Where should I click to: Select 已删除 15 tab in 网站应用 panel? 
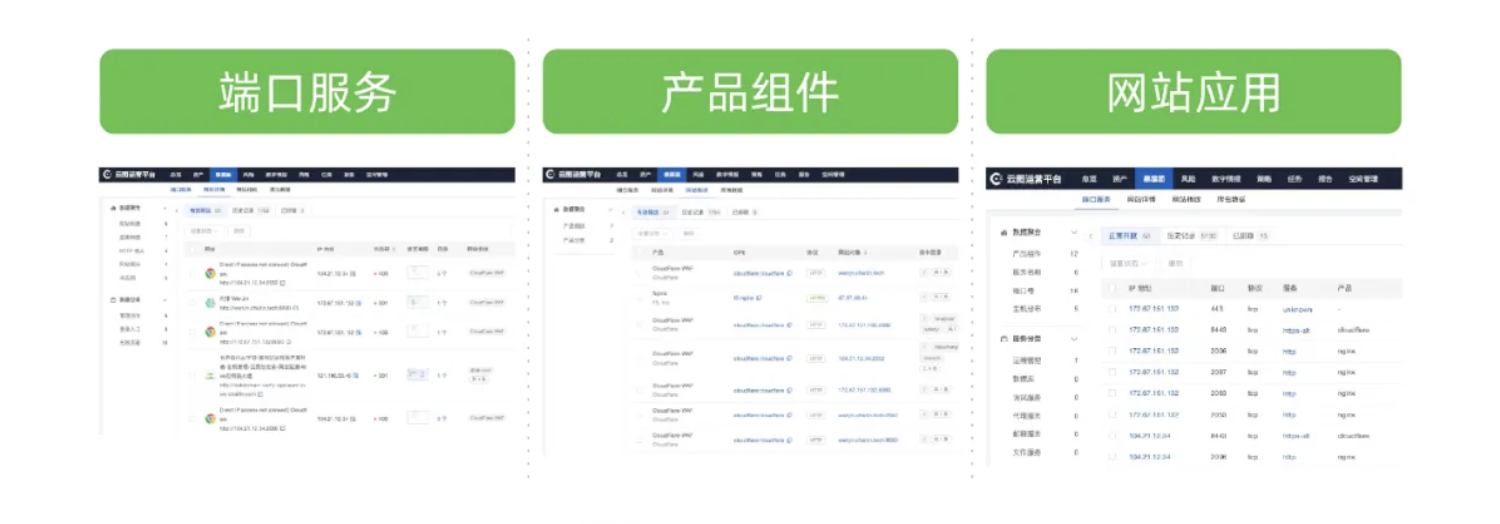pos(1250,236)
